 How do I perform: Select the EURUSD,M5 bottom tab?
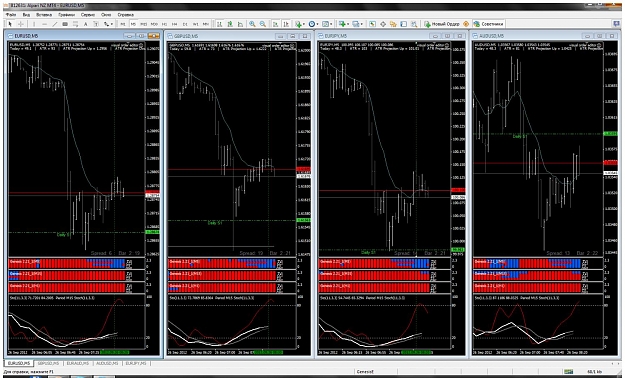click(x=19, y=363)
